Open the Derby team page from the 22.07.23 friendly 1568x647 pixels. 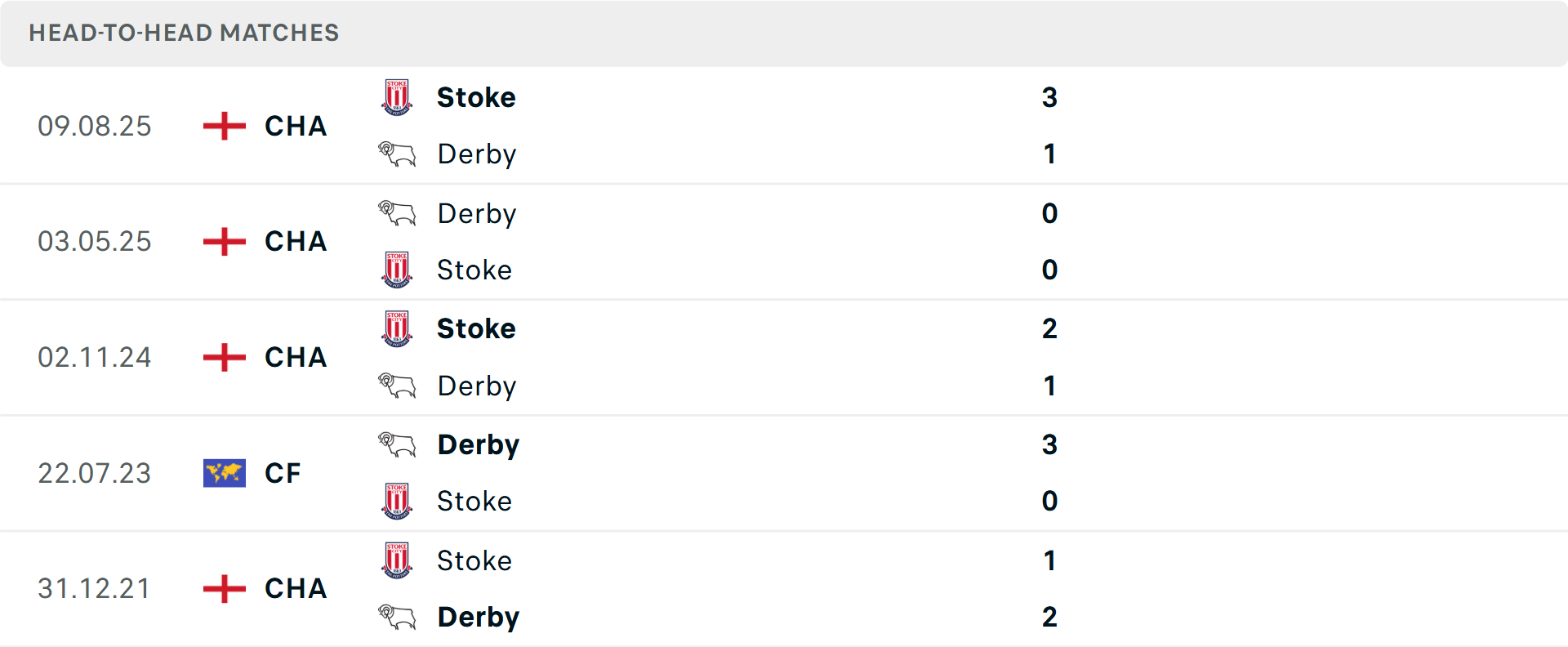click(479, 444)
